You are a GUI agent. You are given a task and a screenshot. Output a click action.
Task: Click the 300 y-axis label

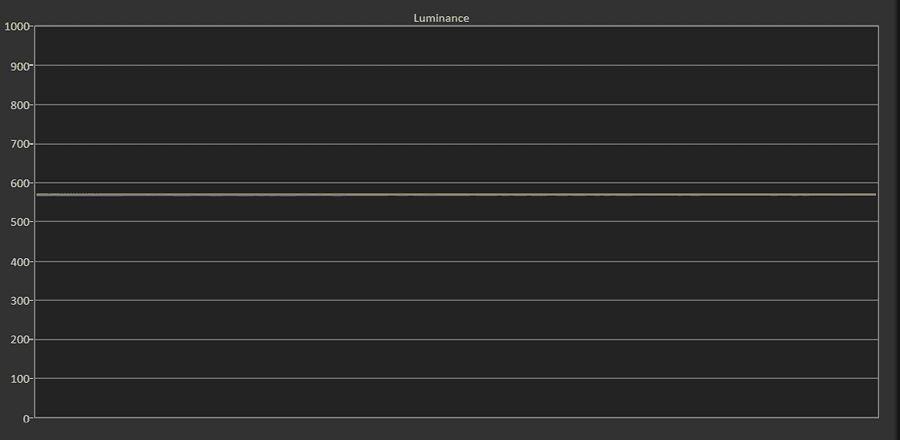click(20, 301)
